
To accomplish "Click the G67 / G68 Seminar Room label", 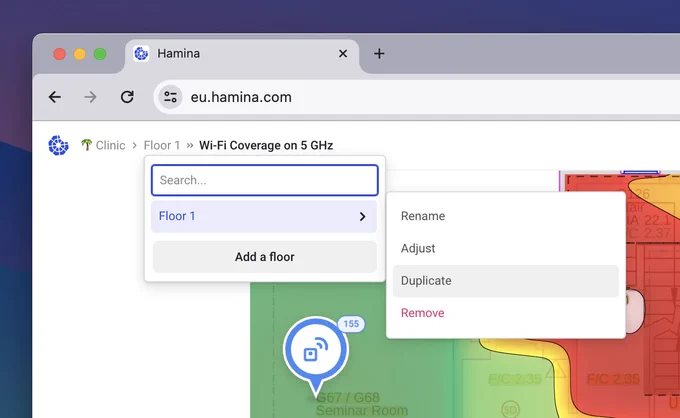I will click(362, 404).
